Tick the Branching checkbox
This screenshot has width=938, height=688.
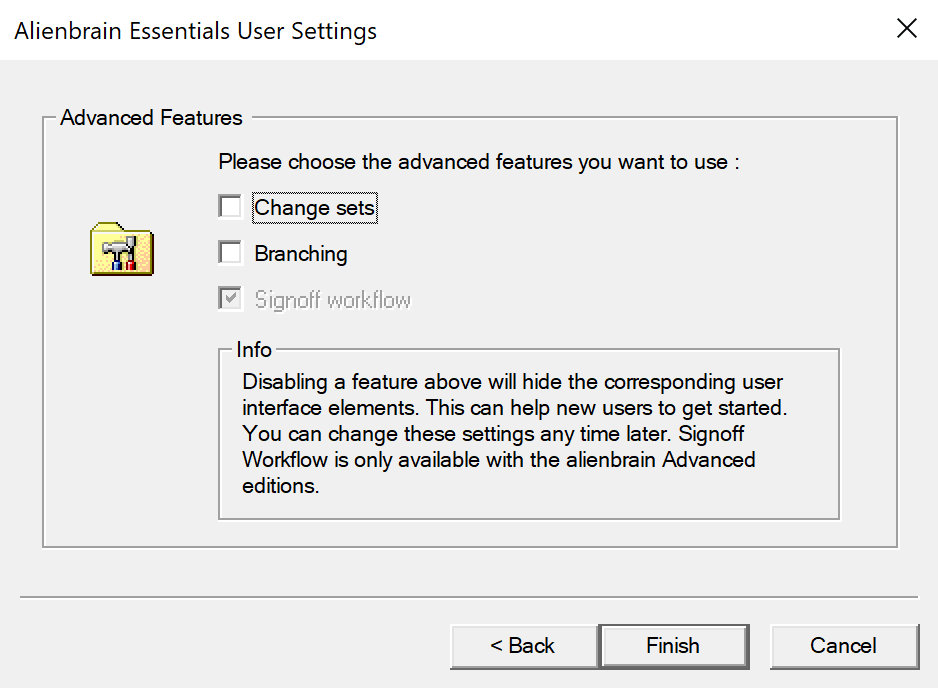point(231,253)
